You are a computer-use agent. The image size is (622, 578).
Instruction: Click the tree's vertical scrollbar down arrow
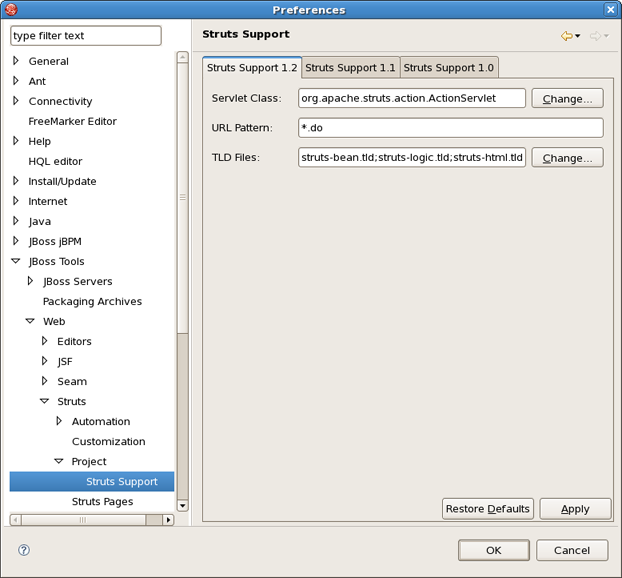(182, 506)
